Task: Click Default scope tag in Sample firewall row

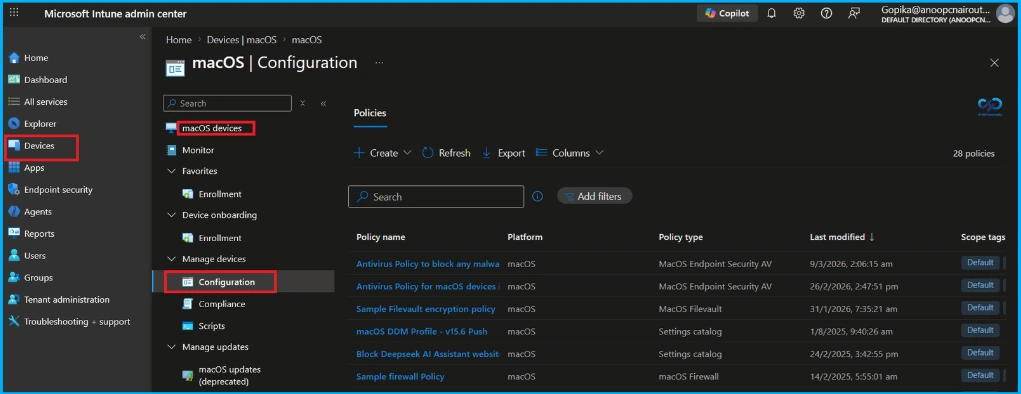Action: [980, 376]
